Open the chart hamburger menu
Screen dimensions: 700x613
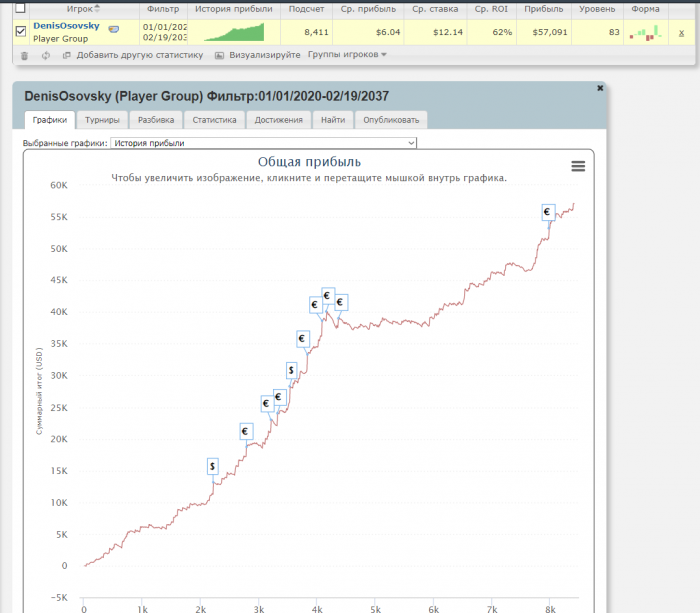pyautogui.click(x=578, y=166)
